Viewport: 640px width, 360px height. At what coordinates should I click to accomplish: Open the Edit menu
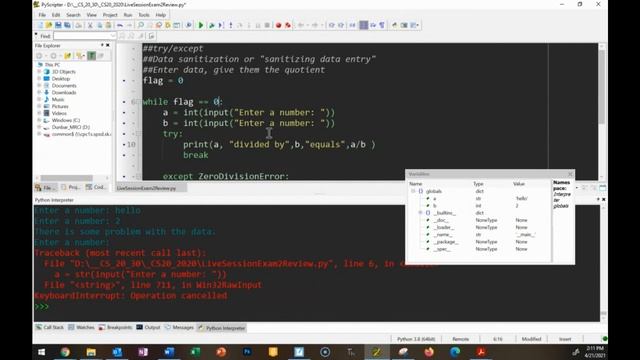tap(56, 15)
